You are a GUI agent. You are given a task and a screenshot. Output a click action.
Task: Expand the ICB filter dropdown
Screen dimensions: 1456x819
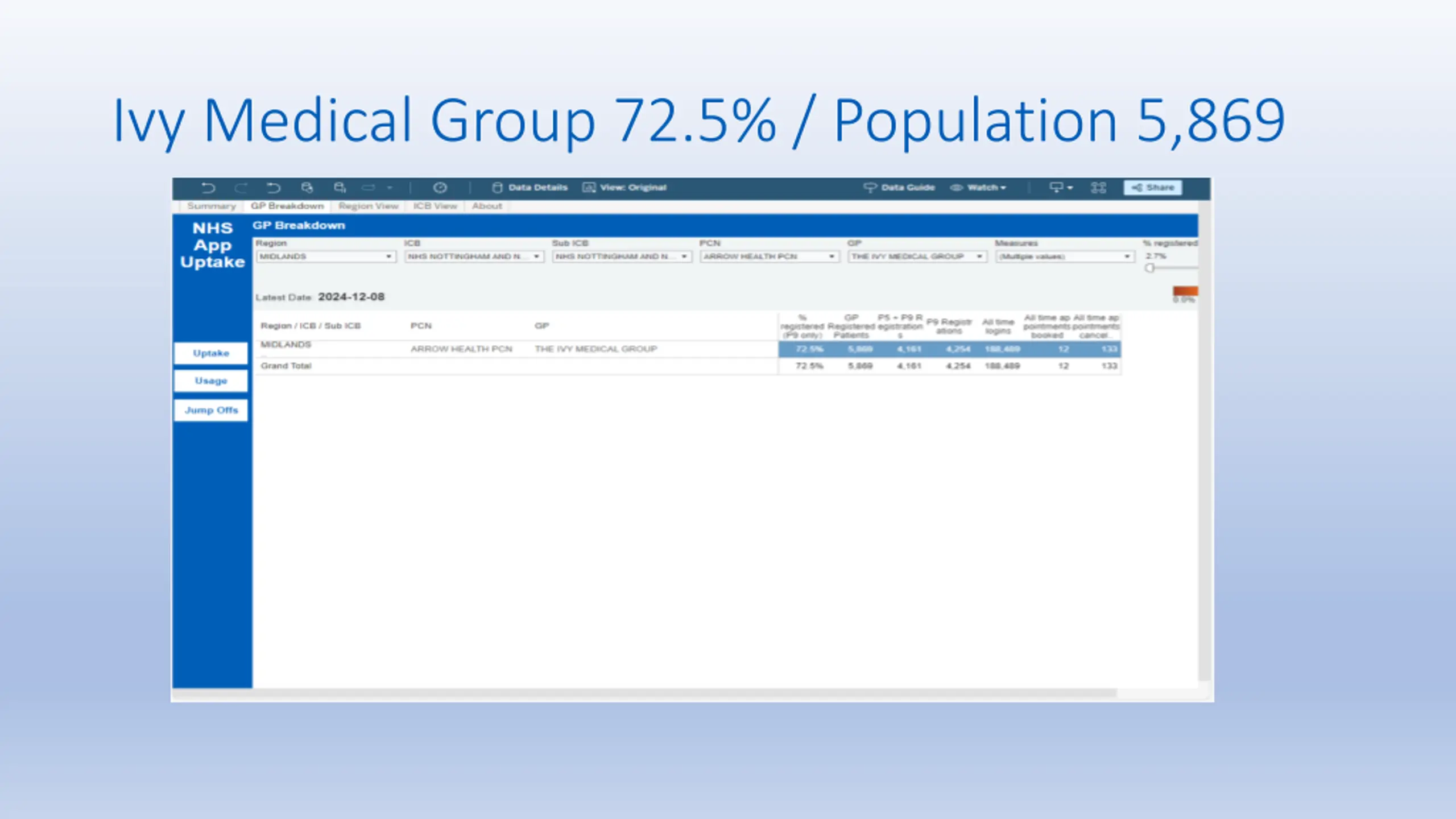[474, 257]
